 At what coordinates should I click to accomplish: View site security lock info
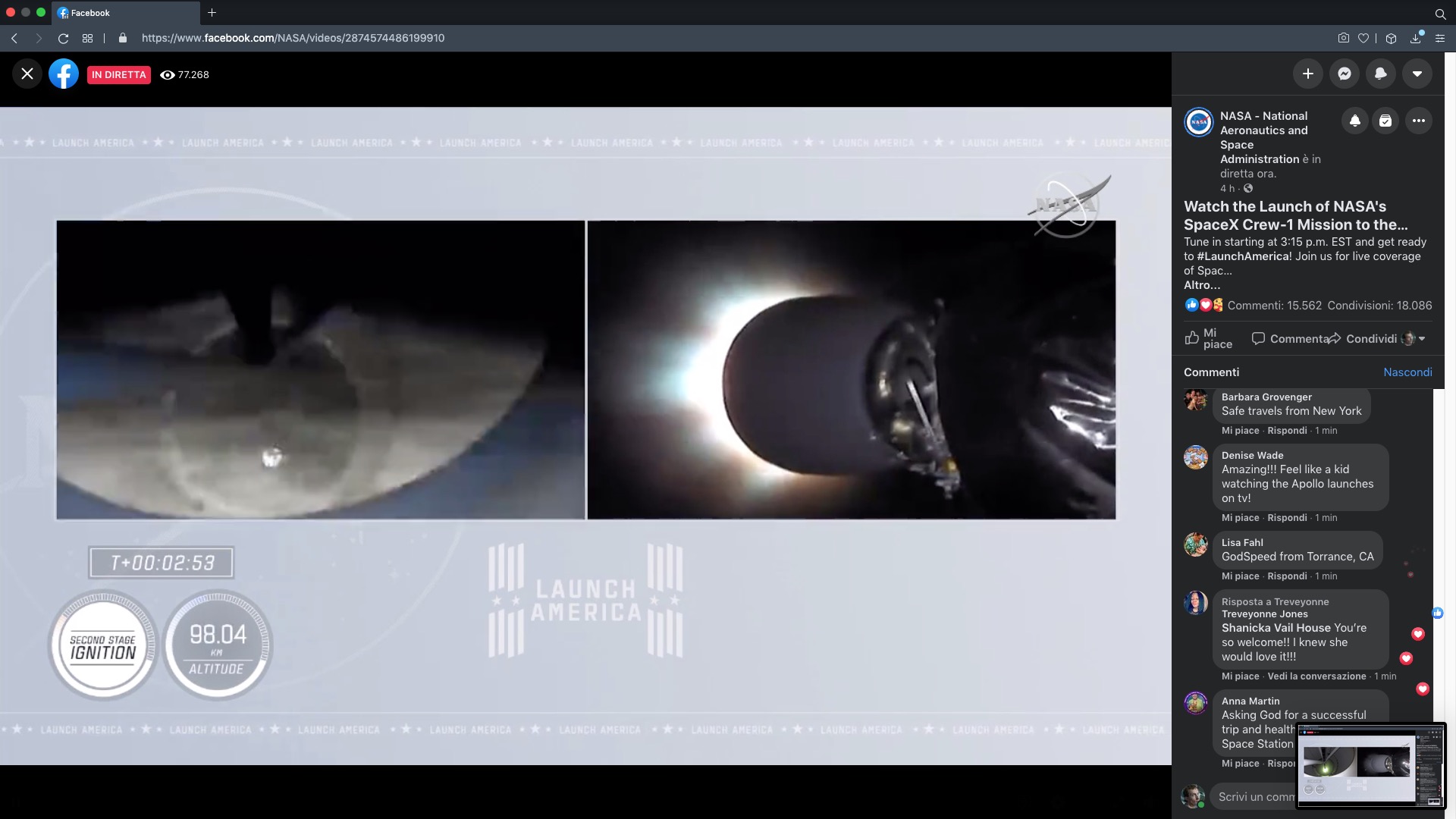[x=123, y=38]
